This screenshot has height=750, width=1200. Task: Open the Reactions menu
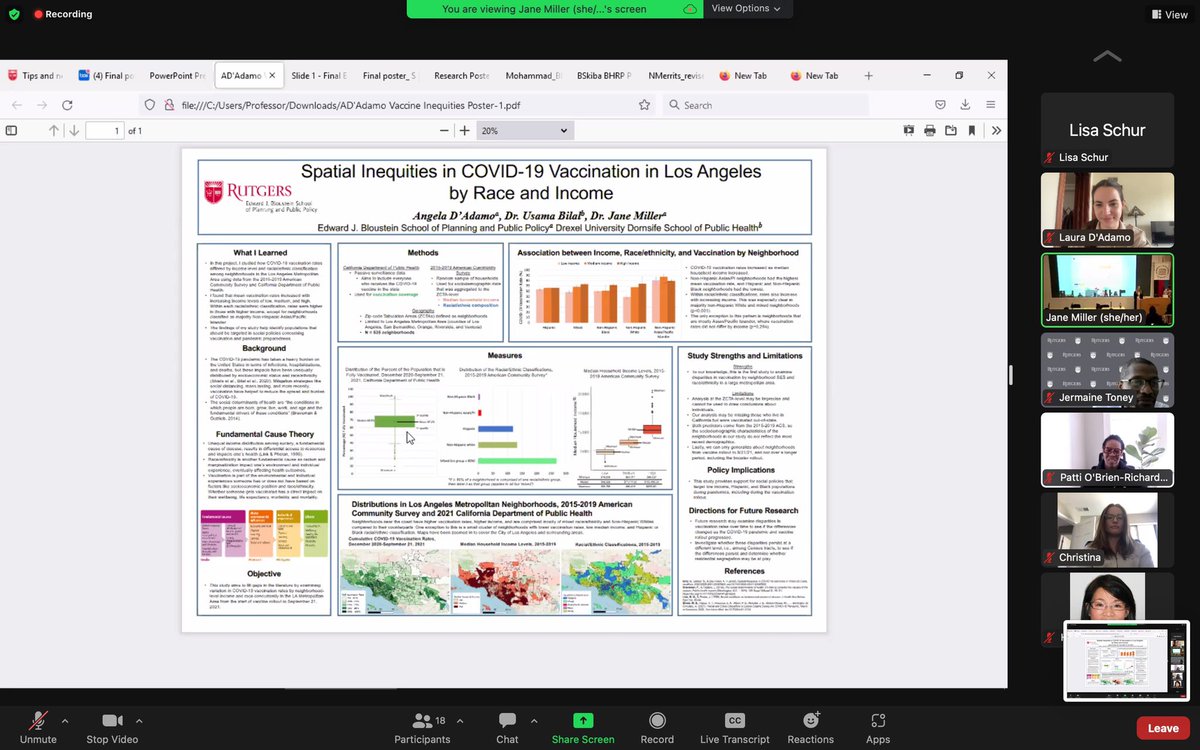[810, 727]
